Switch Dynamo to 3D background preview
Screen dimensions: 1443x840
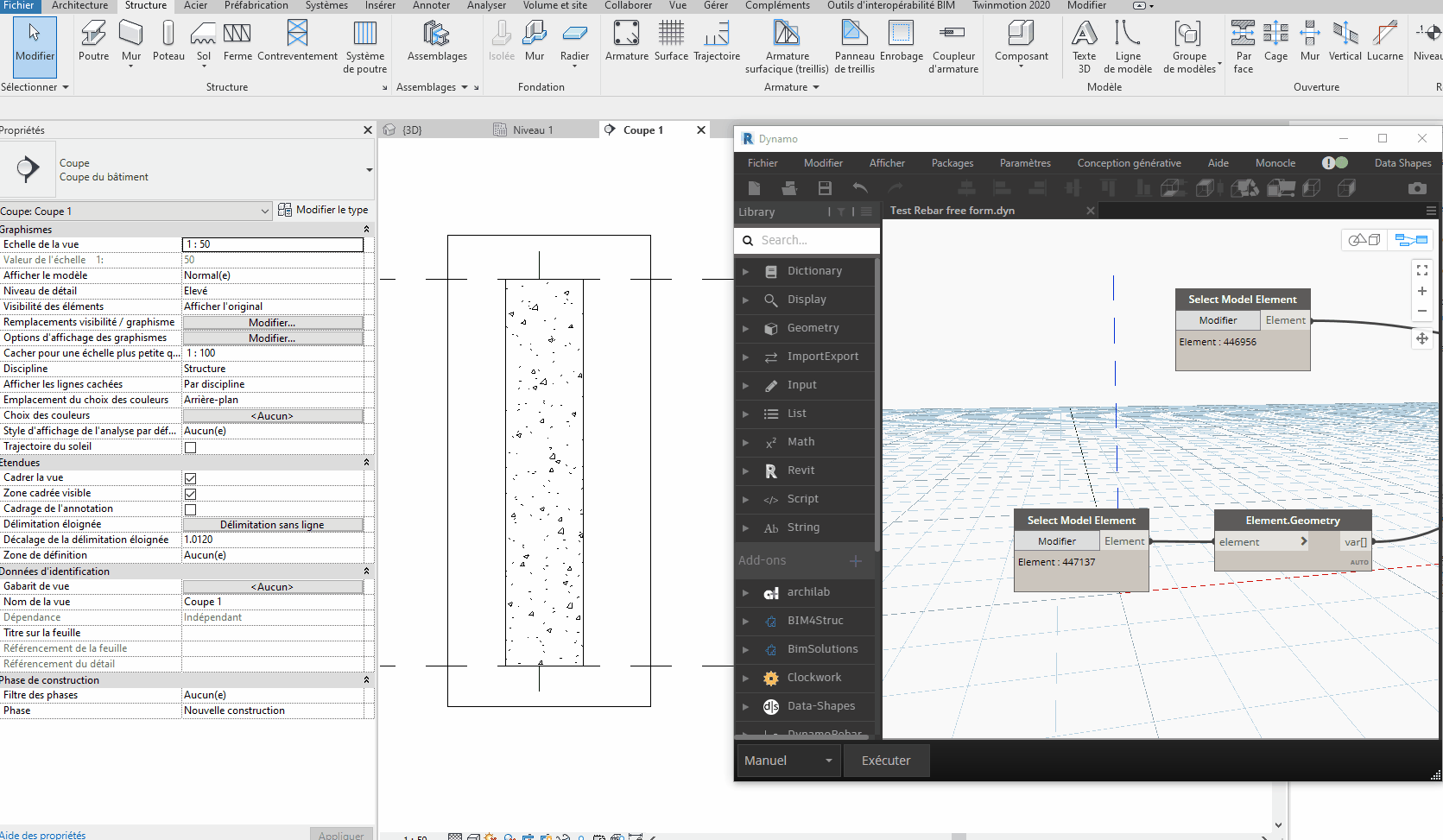[x=1364, y=239]
